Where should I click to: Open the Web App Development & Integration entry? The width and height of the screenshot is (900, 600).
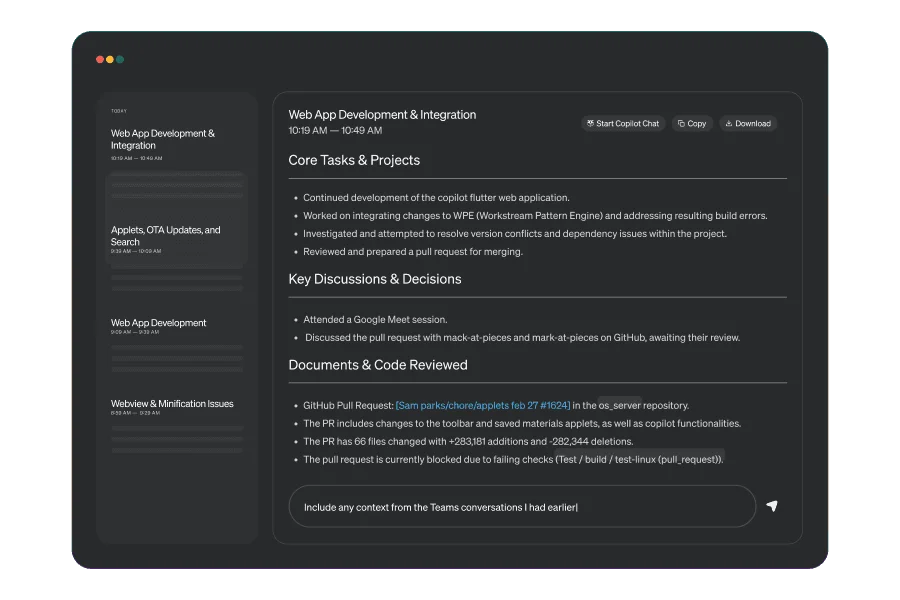(163, 139)
